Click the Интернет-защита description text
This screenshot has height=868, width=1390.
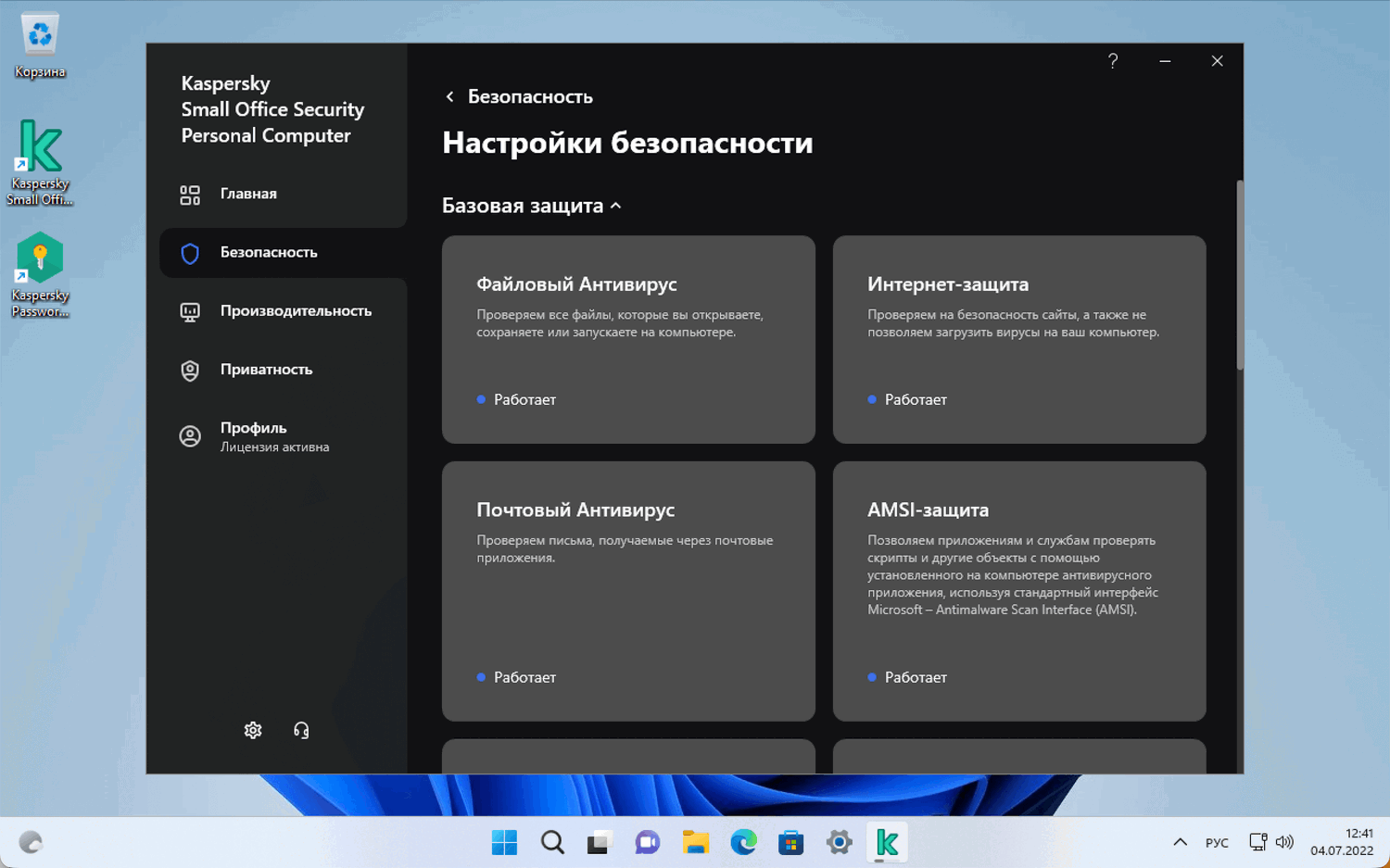click(1013, 323)
